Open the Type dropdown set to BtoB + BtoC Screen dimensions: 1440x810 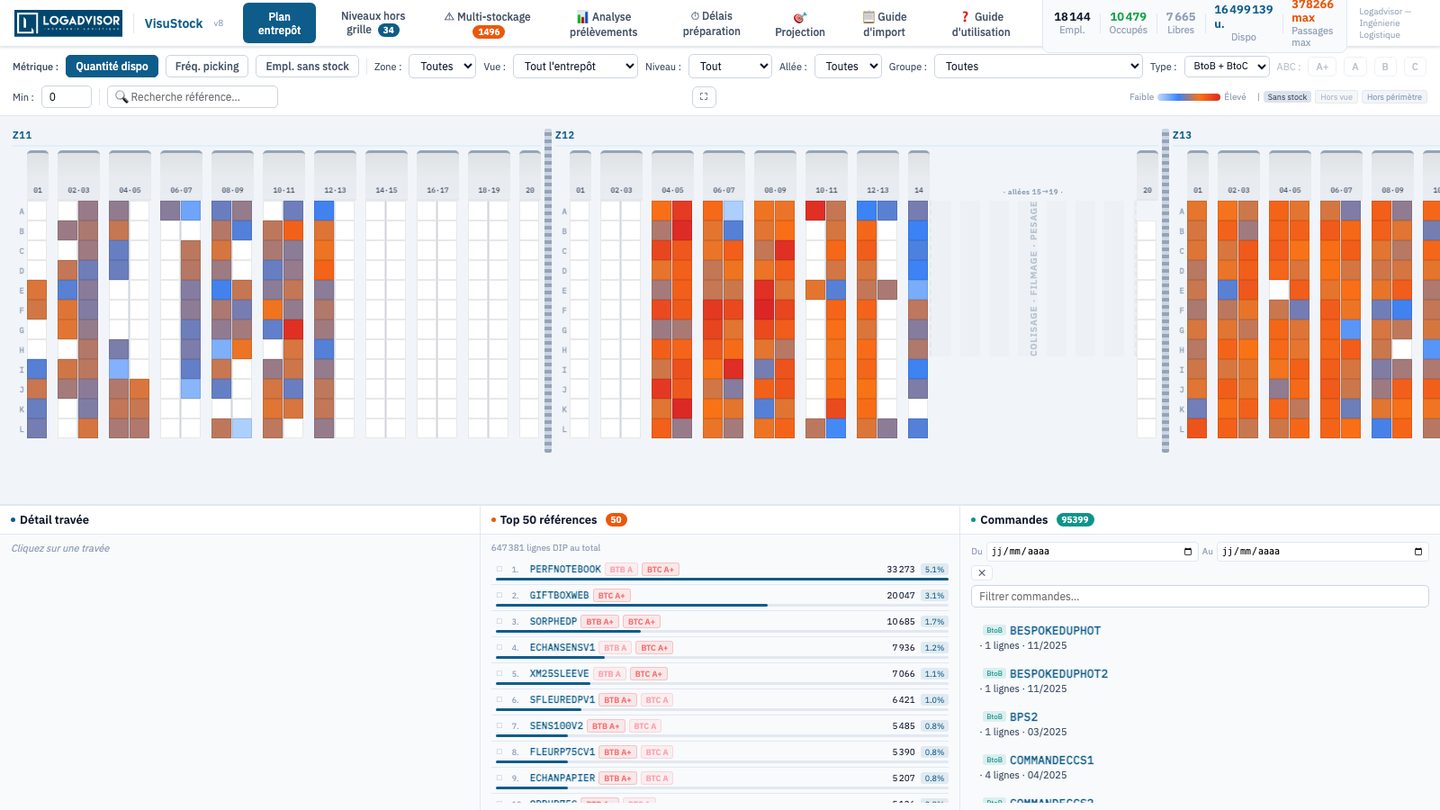[x=1226, y=67]
